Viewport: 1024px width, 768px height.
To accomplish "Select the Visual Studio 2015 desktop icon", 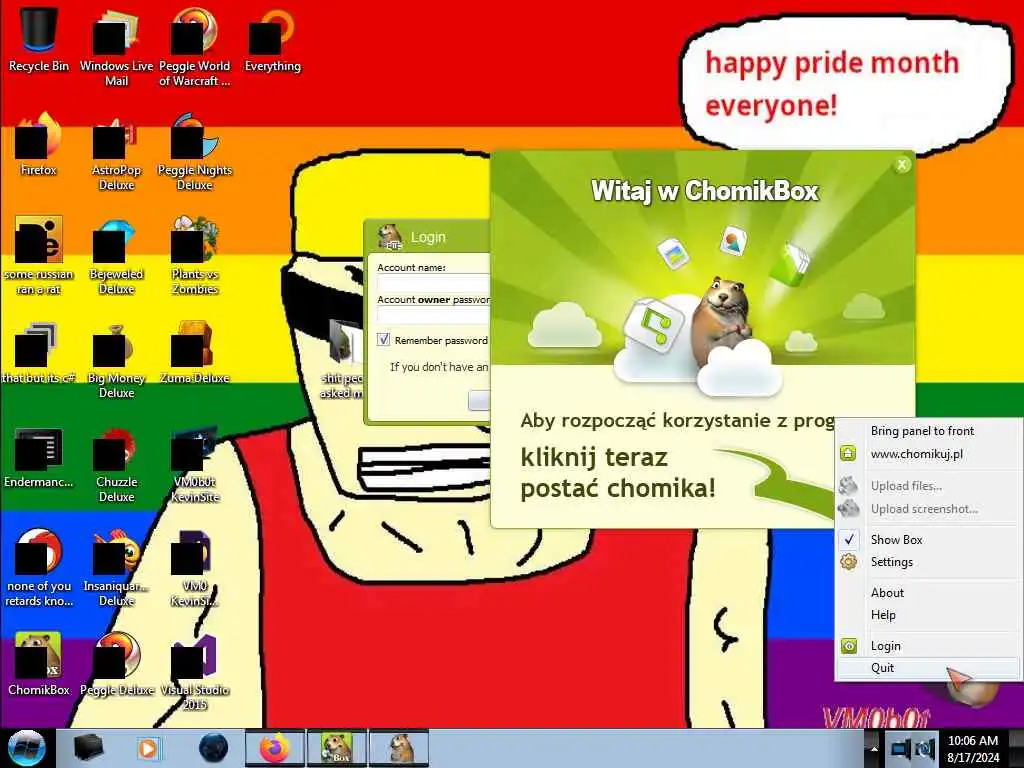I will 195,673.
